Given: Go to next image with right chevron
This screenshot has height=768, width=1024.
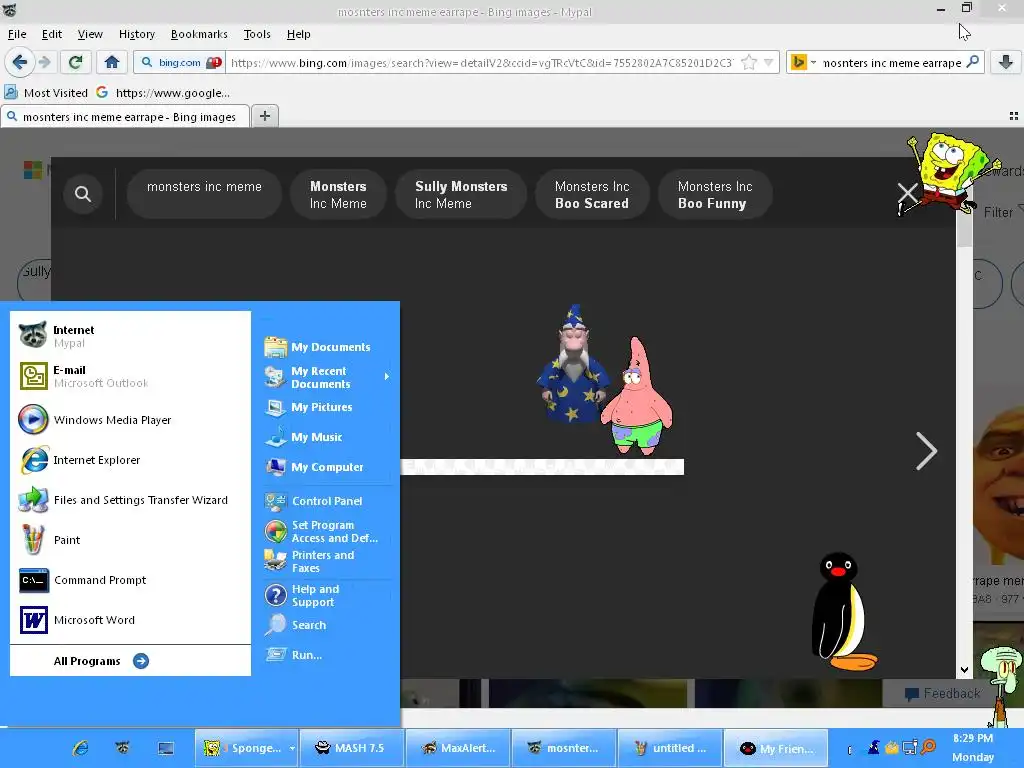Looking at the screenshot, I should (926, 451).
